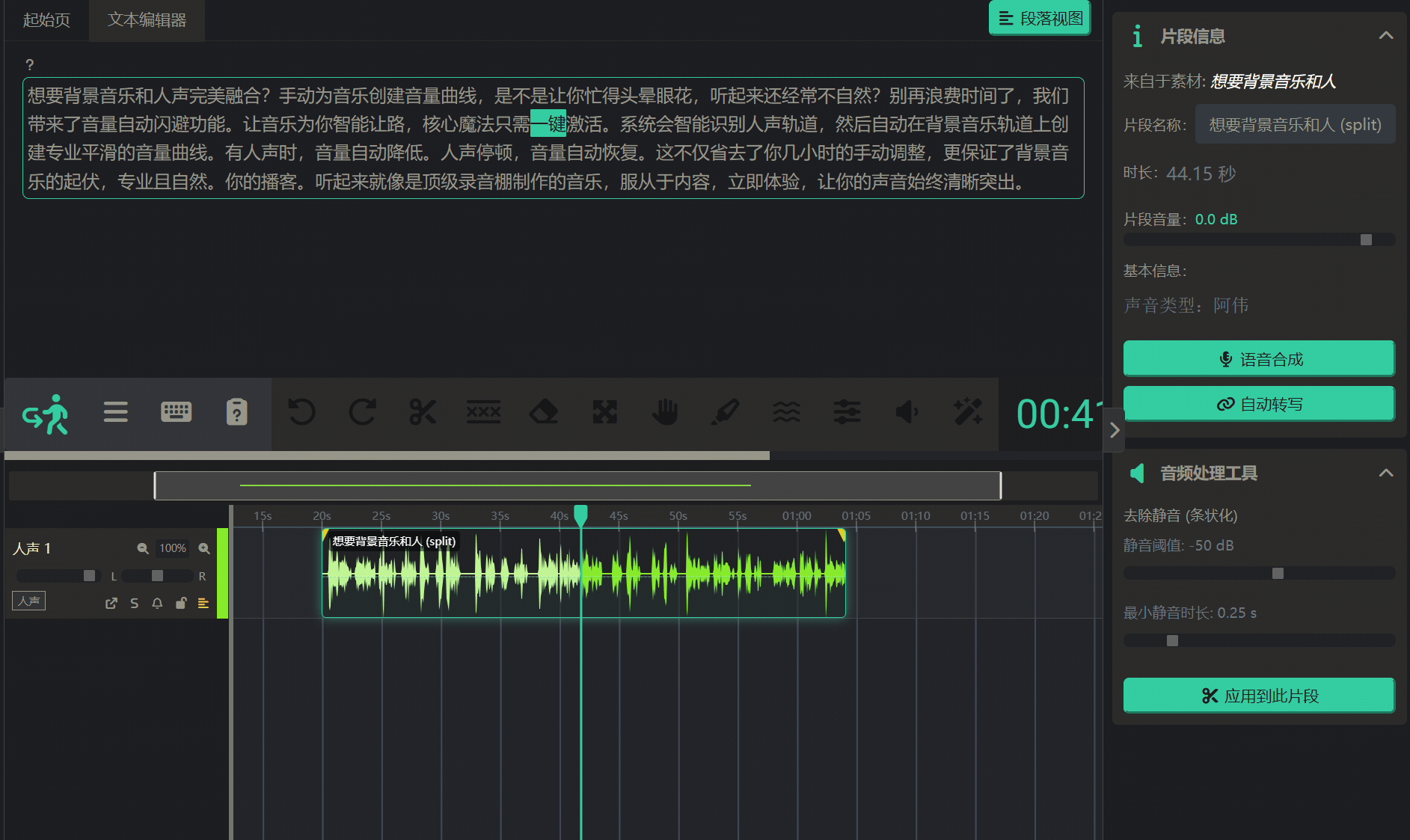Switch to the 起始页 tab
Screen dimensions: 1410x840
pyautogui.click(x=46, y=20)
